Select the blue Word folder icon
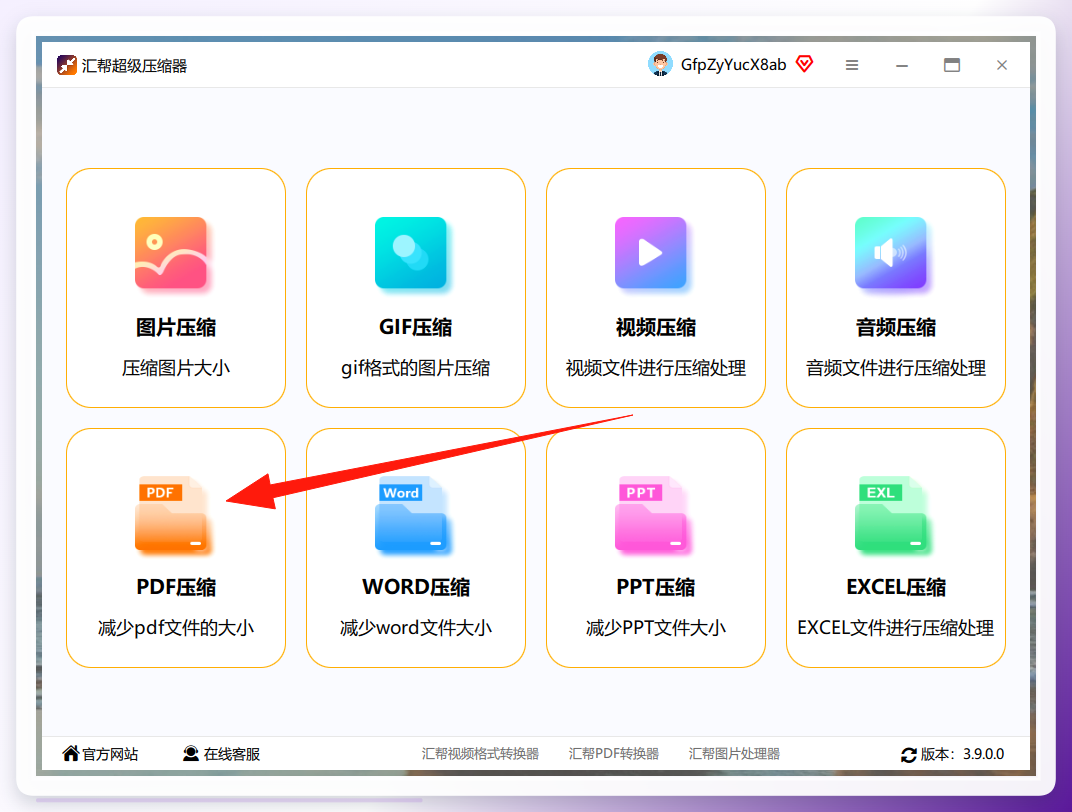Viewport: 1072px width, 812px height. click(x=411, y=513)
